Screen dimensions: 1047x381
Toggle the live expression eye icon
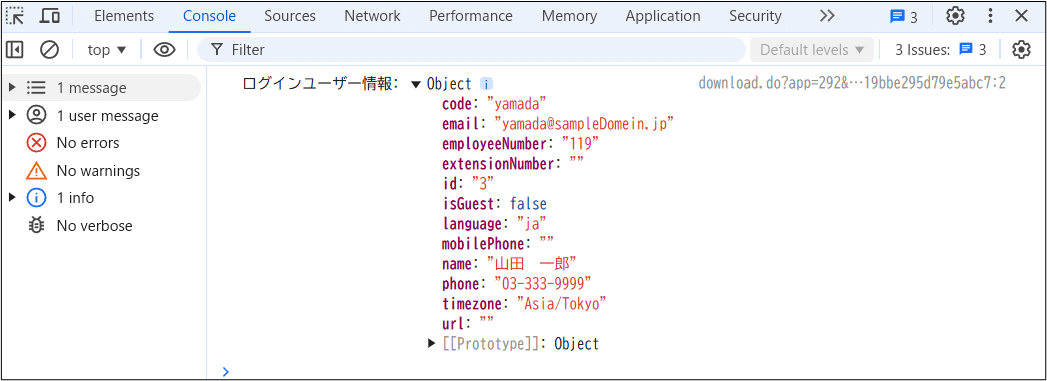coord(164,49)
